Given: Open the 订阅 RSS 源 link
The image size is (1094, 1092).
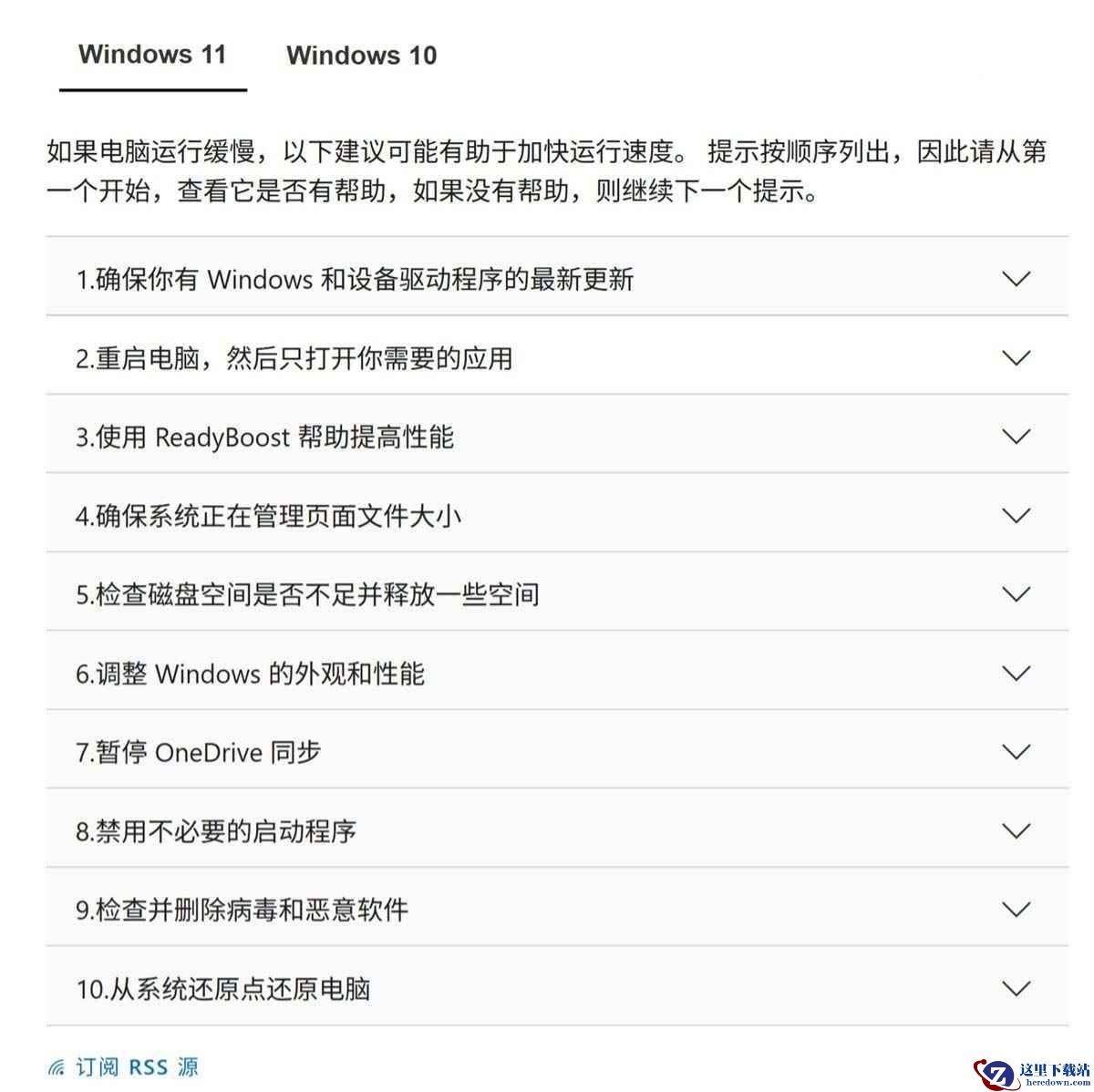Looking at the screenshot, I should 137,1066.
